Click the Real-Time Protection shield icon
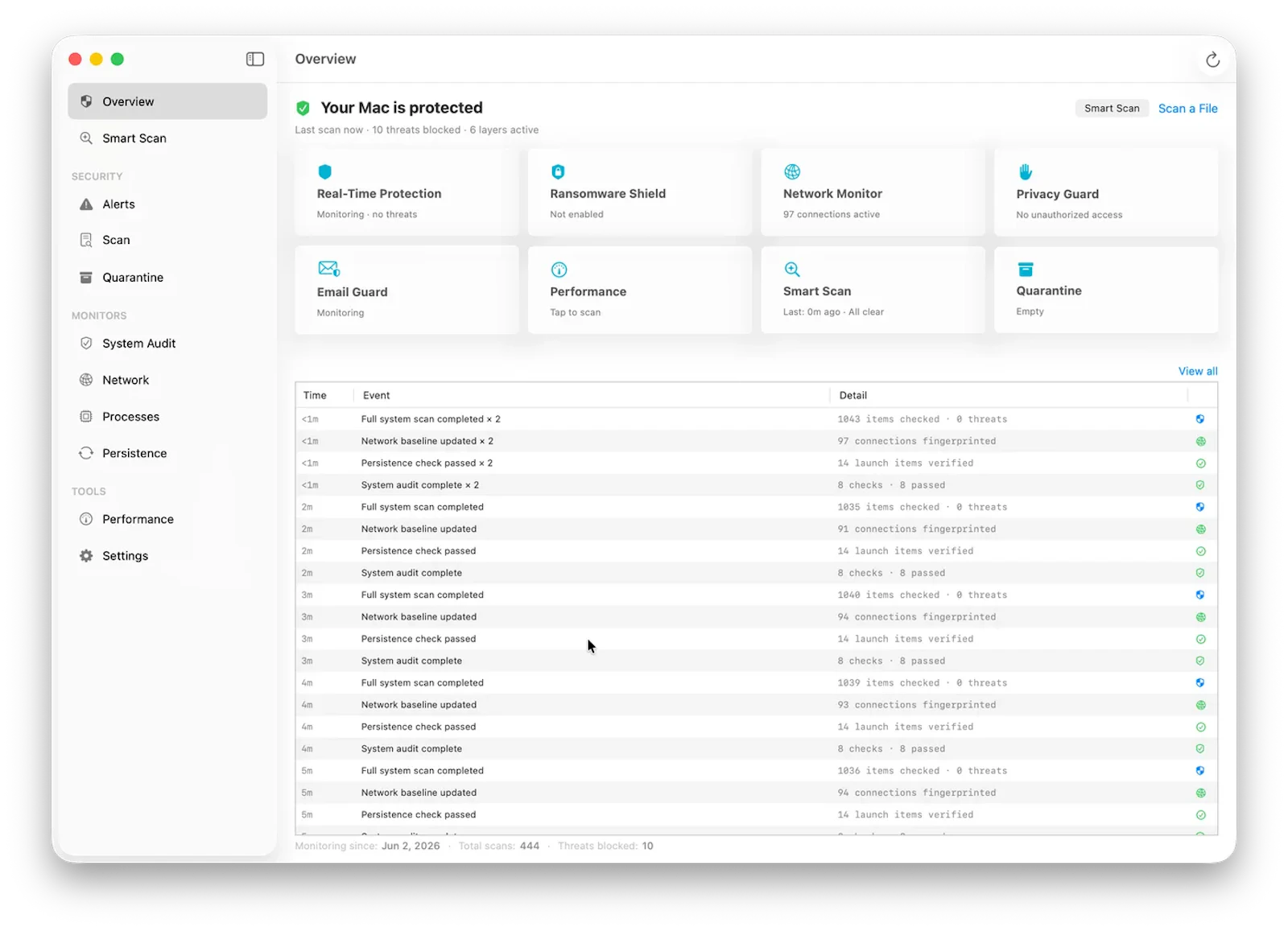The image size is (1288, 931). [x=325, y=171]
